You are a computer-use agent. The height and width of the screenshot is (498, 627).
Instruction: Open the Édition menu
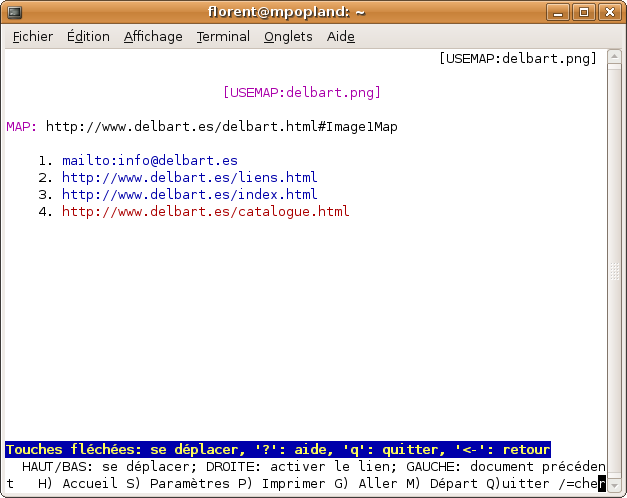coord(88,37)
